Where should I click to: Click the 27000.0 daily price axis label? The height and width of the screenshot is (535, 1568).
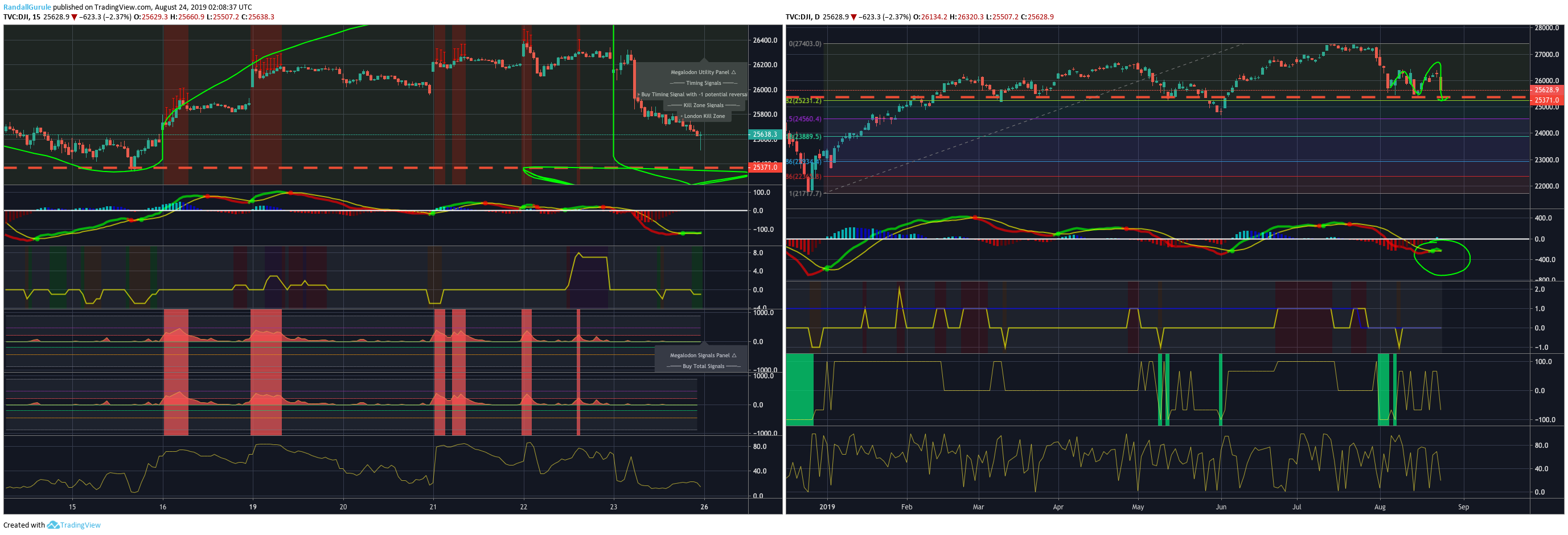click(1547, 54)
